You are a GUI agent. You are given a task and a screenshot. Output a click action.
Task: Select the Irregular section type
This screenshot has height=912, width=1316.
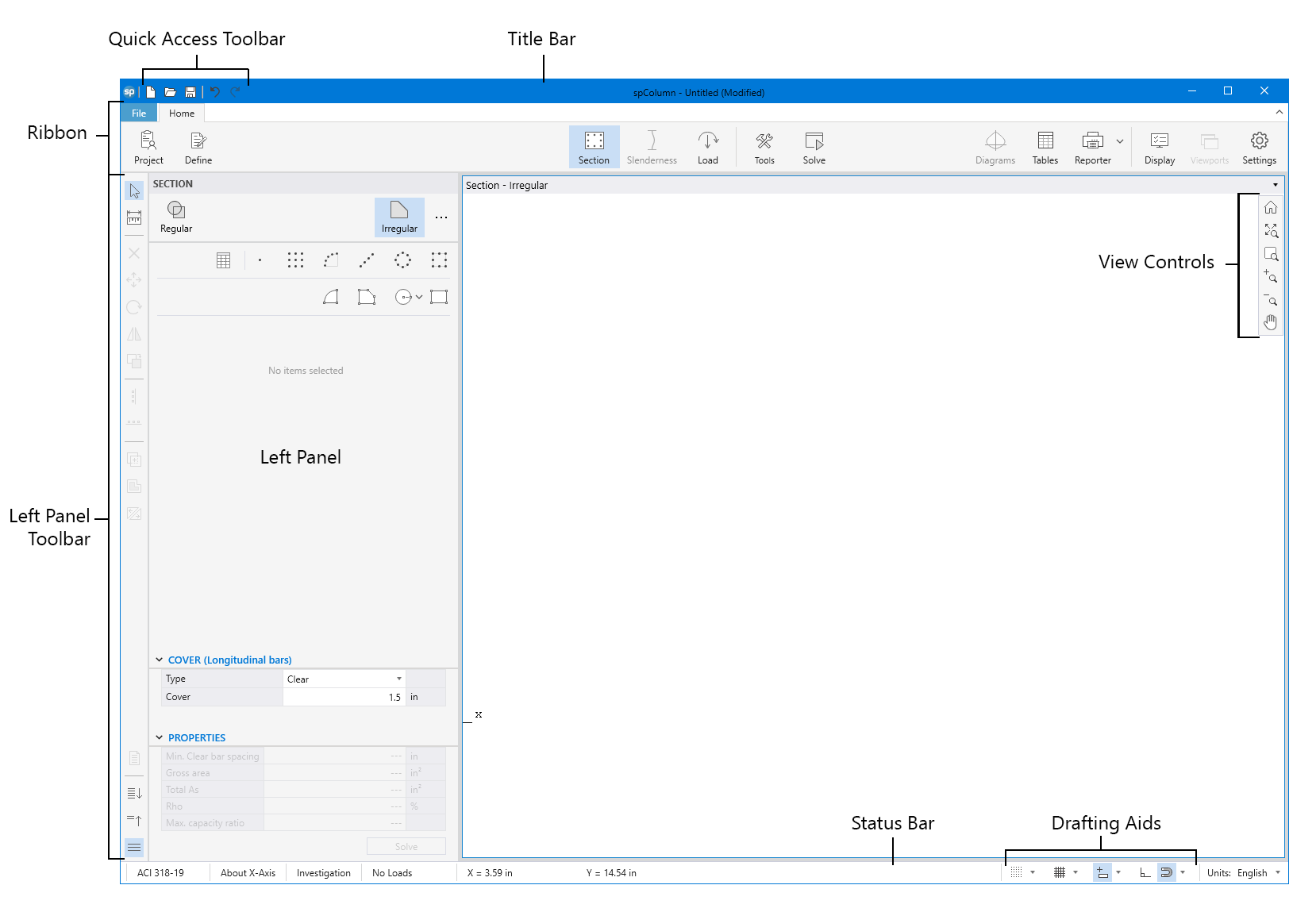tap(399, 217)
